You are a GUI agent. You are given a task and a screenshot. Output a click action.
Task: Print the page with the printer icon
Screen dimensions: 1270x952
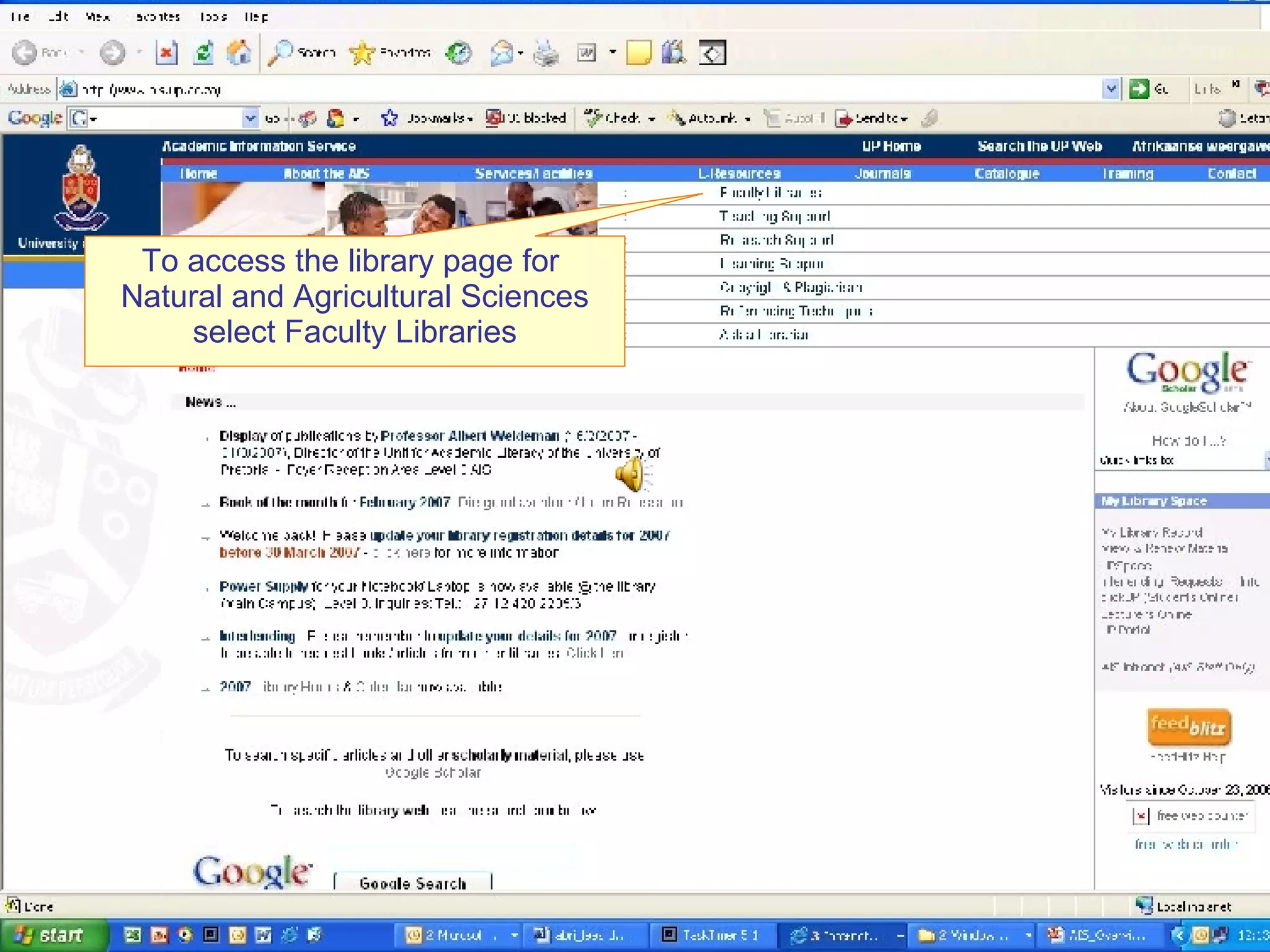tap(546, 53)
